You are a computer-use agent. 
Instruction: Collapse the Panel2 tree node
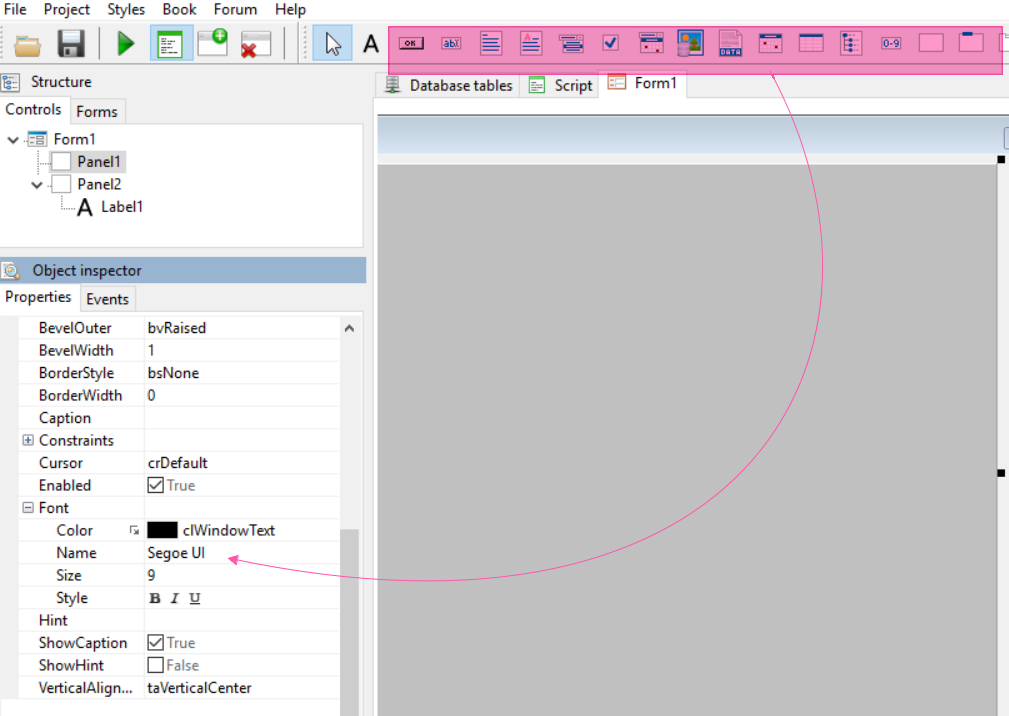coord(37,185)
